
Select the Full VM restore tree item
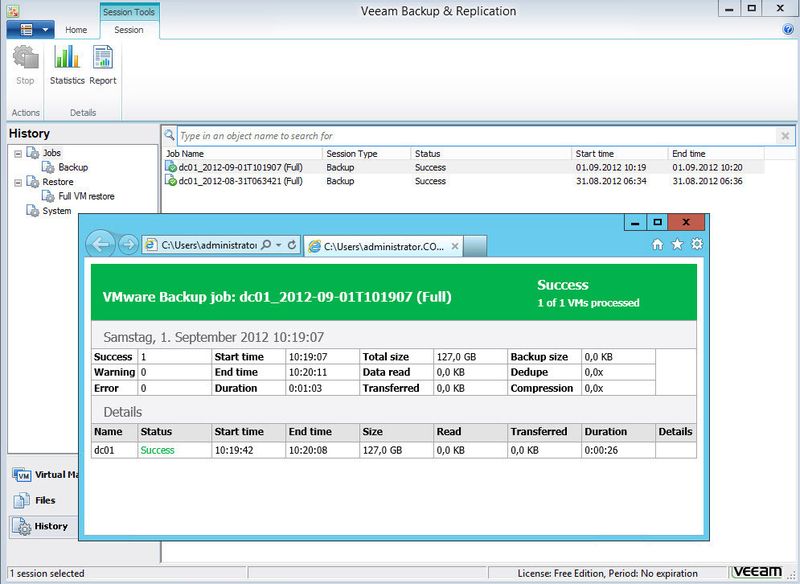pyautogui.click(x=78, y=196)
